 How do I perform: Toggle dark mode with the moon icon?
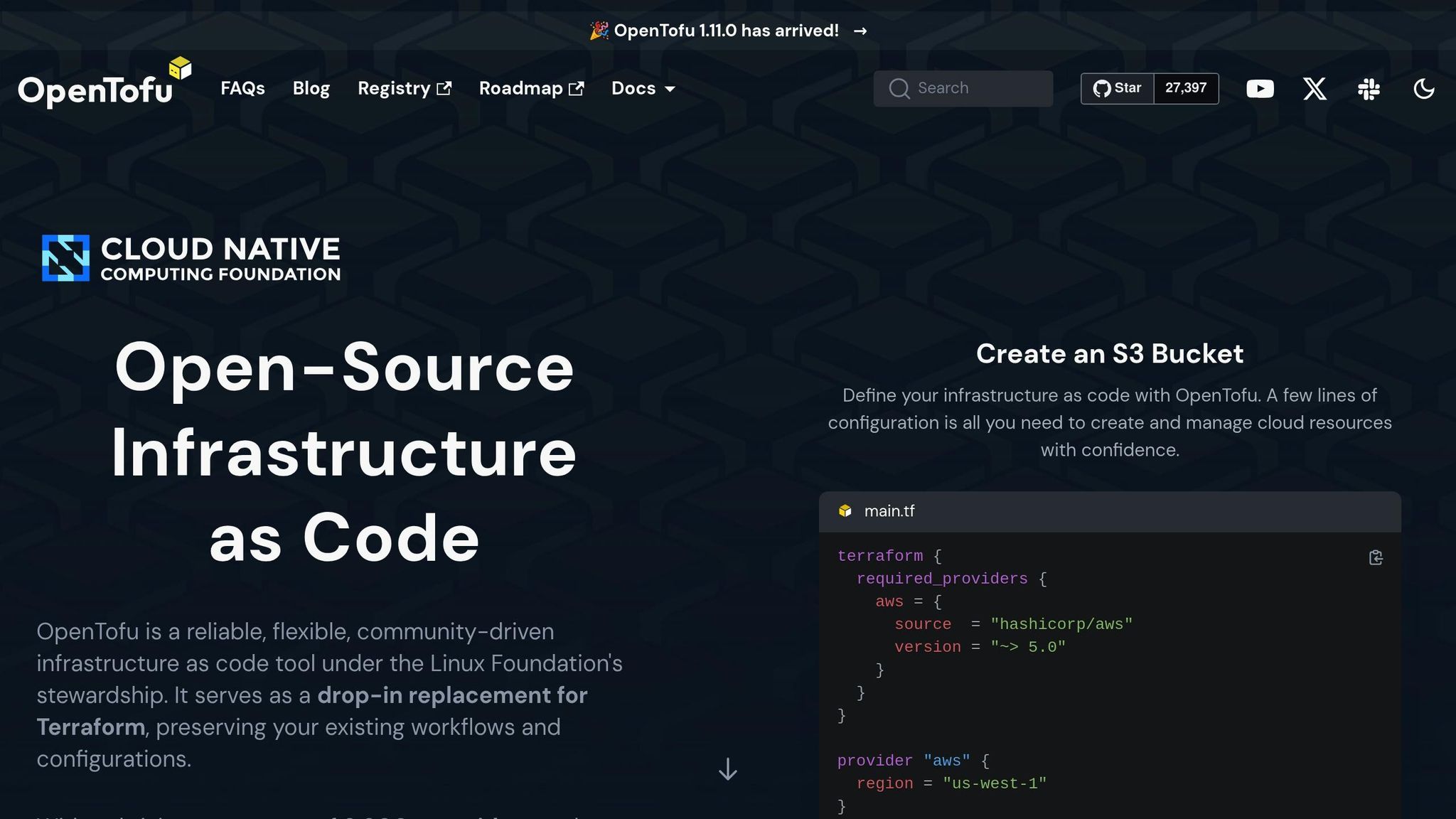1423,89
